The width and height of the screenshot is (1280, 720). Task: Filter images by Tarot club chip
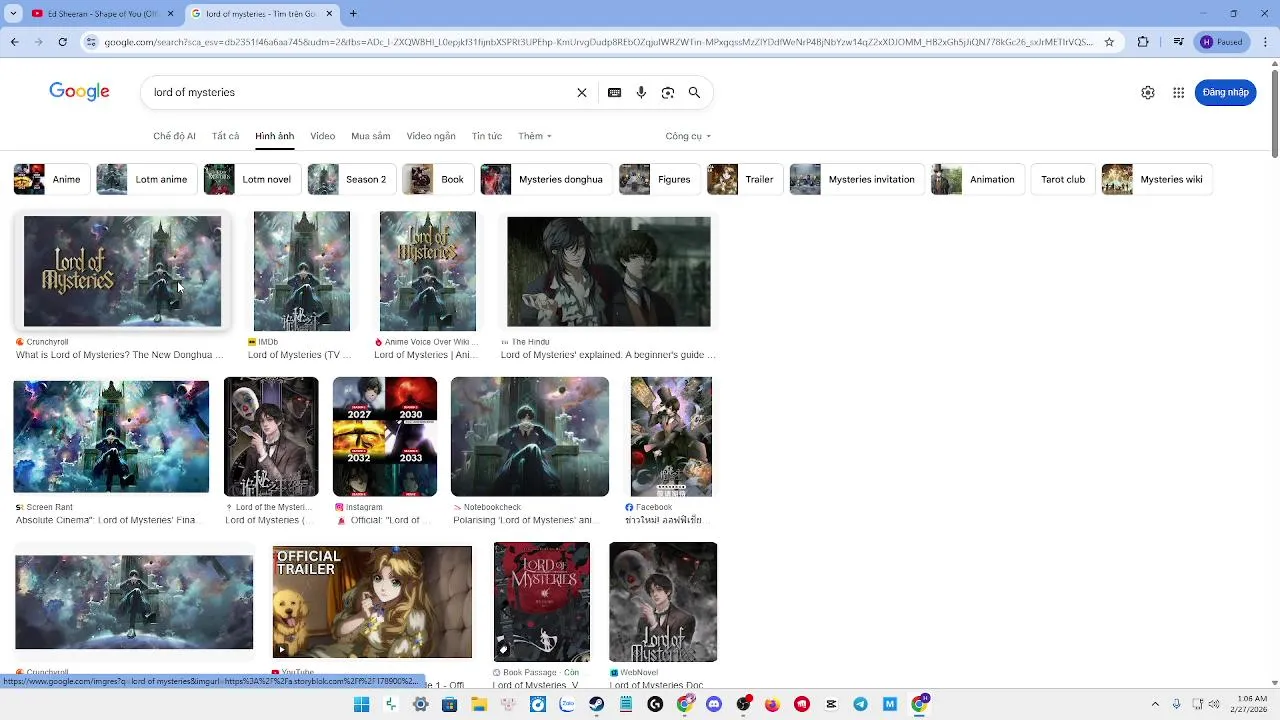1062,179
